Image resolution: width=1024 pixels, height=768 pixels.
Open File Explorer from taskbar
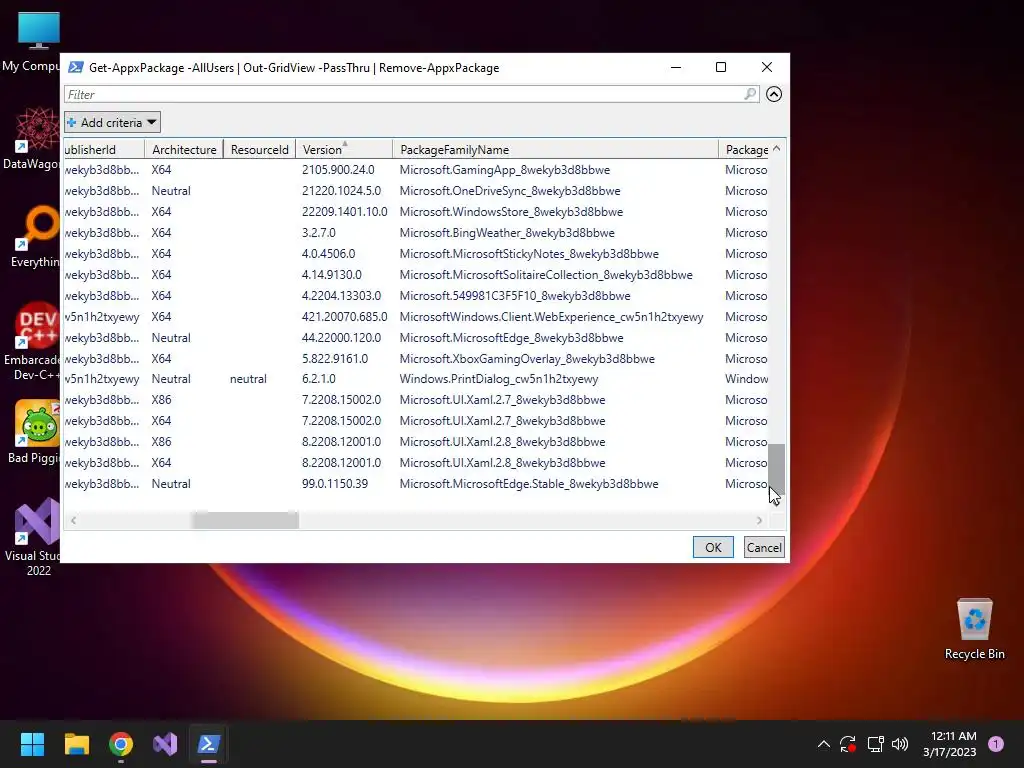(x=76, y=744)
